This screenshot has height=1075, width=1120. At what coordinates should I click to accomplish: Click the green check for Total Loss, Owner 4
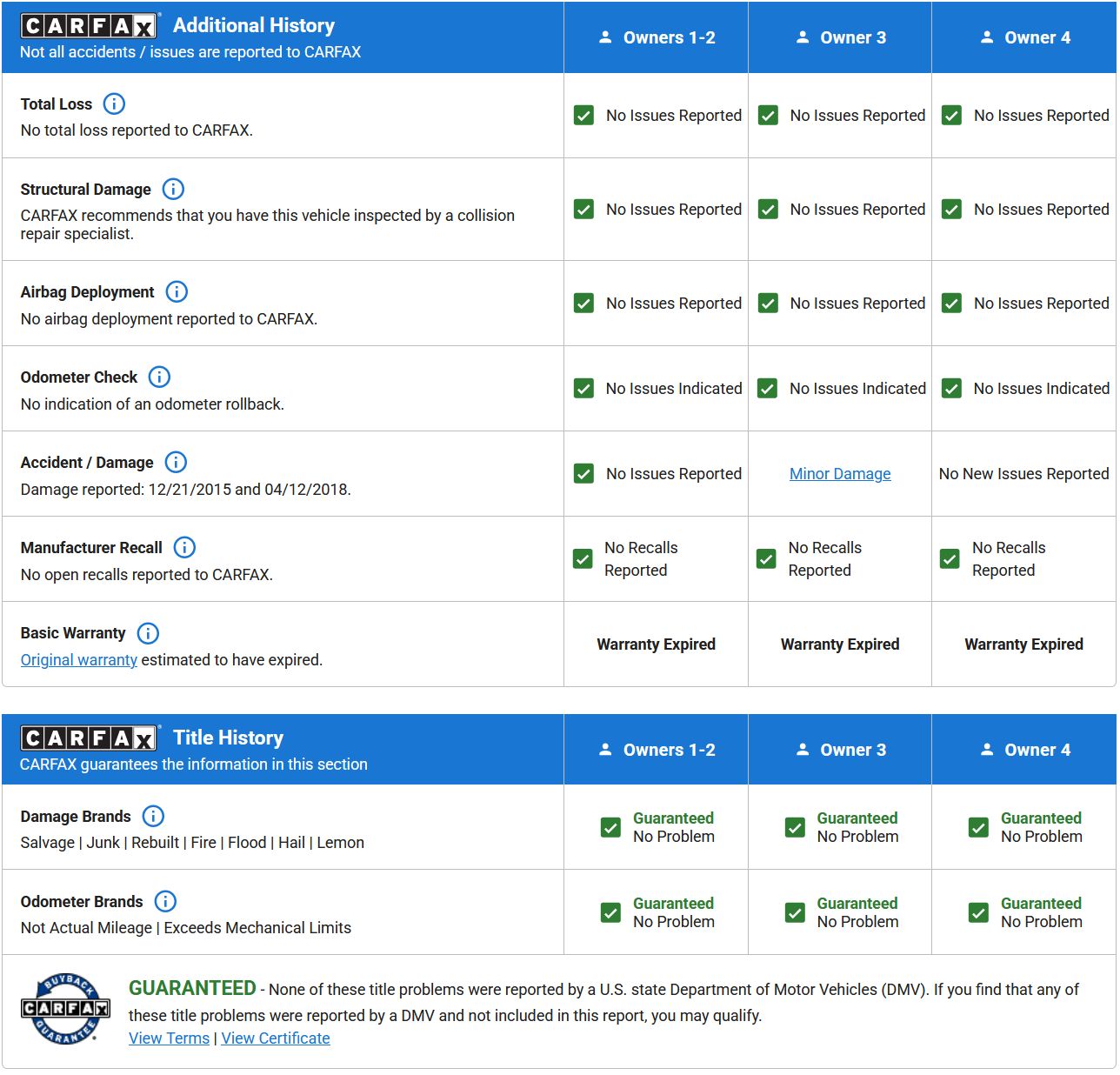coord(952,116)
